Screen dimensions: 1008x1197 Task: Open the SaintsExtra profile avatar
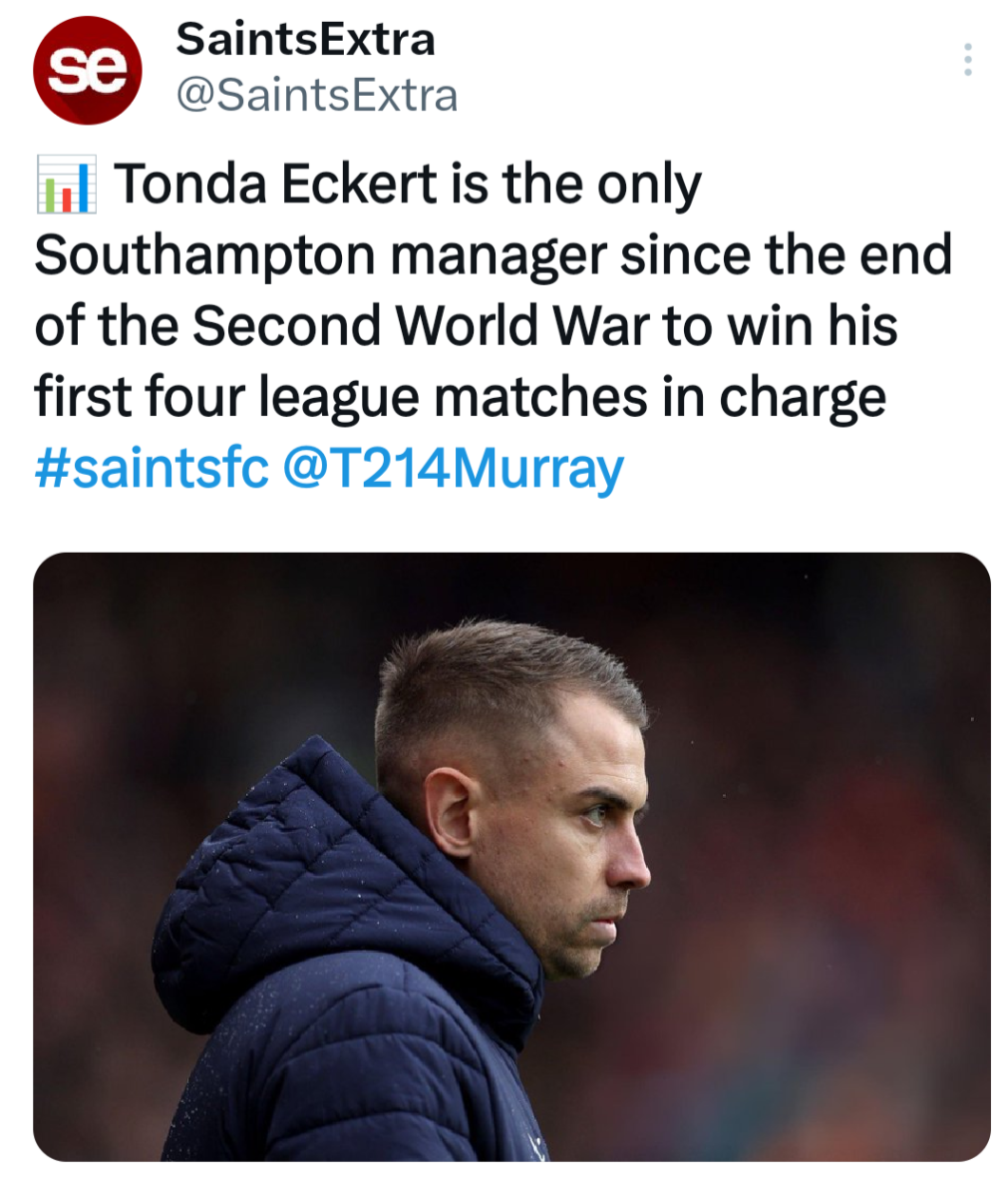(87, 69)
